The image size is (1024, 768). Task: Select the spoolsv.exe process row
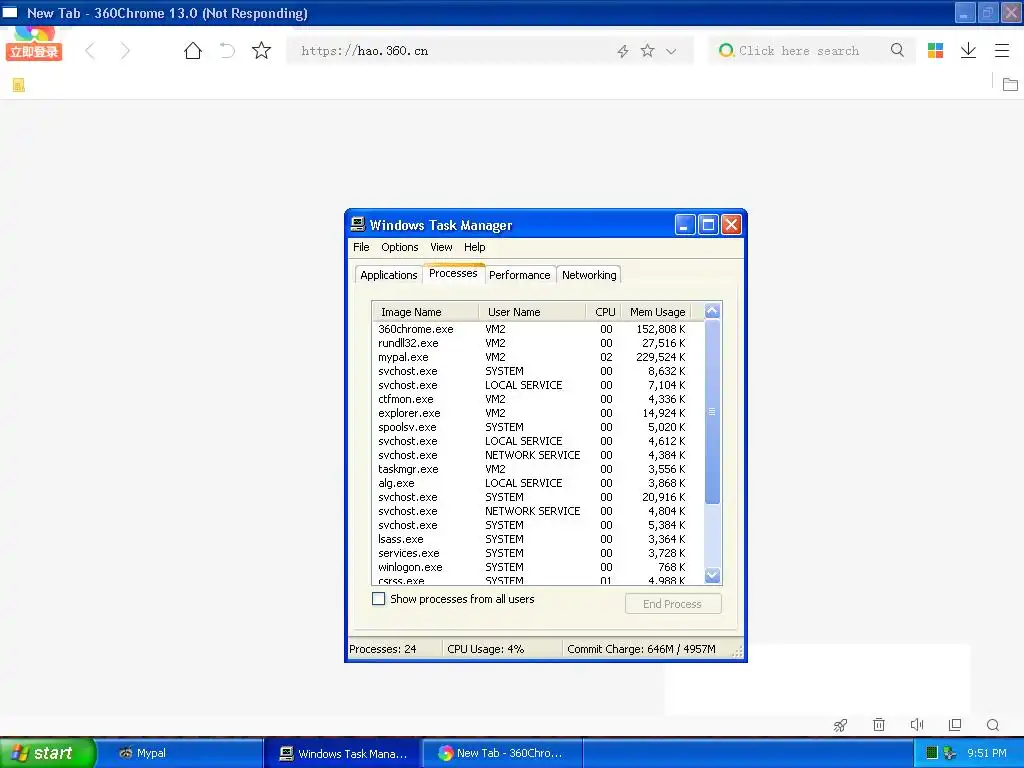(538, 427)
